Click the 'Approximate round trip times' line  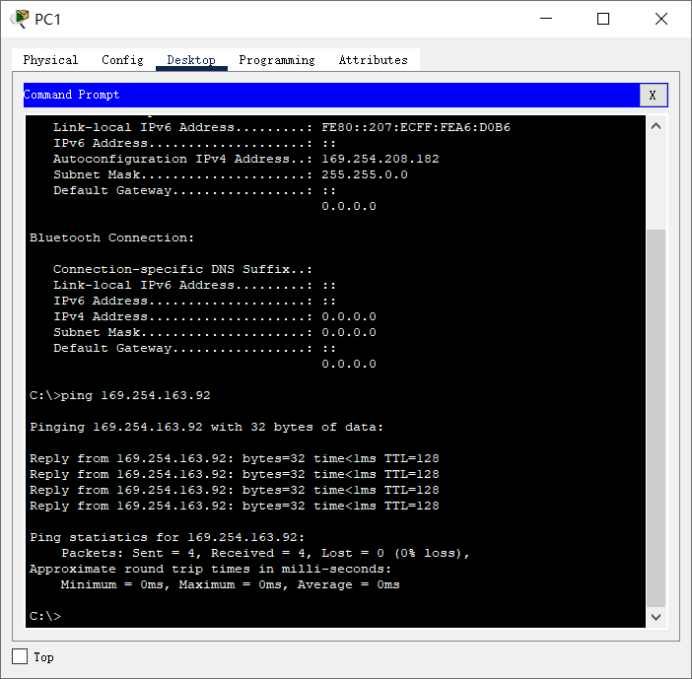pos(210,569)
